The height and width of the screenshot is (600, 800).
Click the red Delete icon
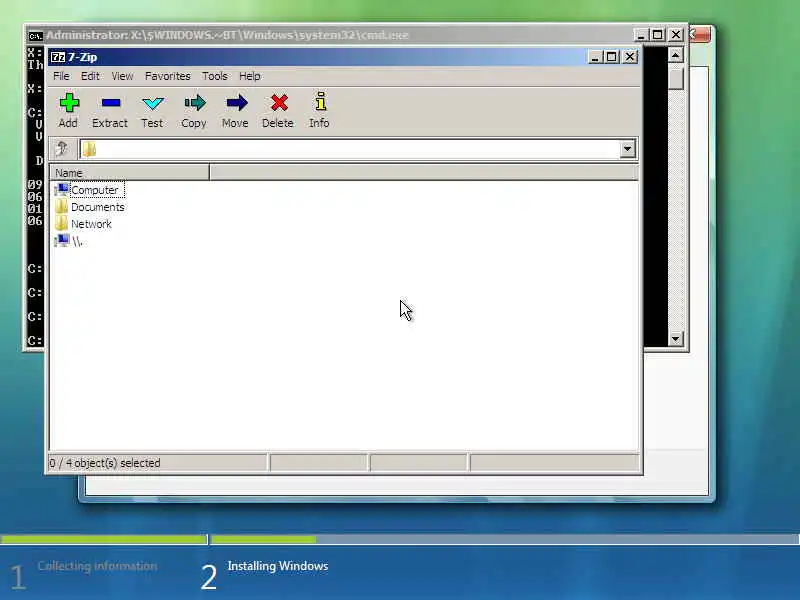tap(279, 103)
